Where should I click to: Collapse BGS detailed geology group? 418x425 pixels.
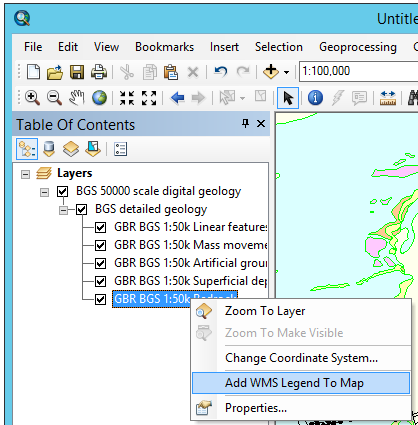pyautogui.click(x=63, y=210)
